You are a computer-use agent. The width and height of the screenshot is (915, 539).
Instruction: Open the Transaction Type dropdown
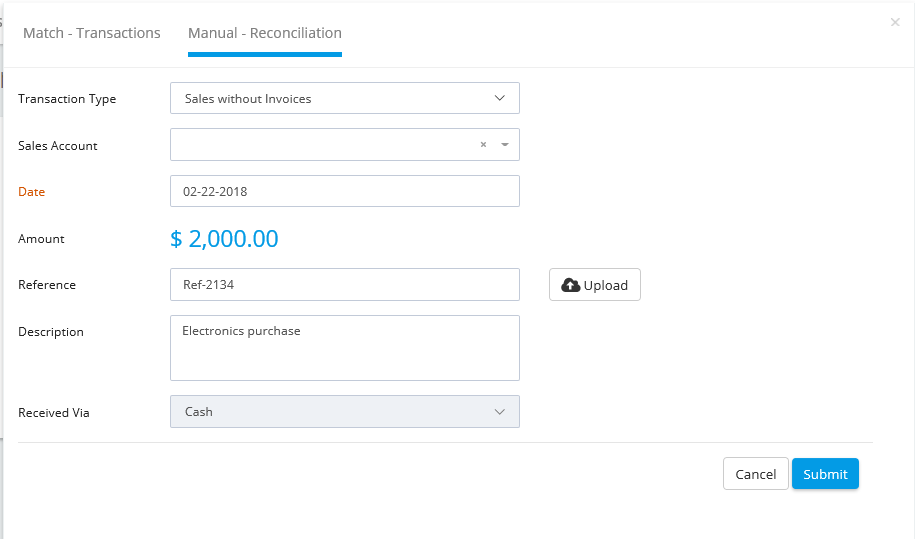(345, 98)
